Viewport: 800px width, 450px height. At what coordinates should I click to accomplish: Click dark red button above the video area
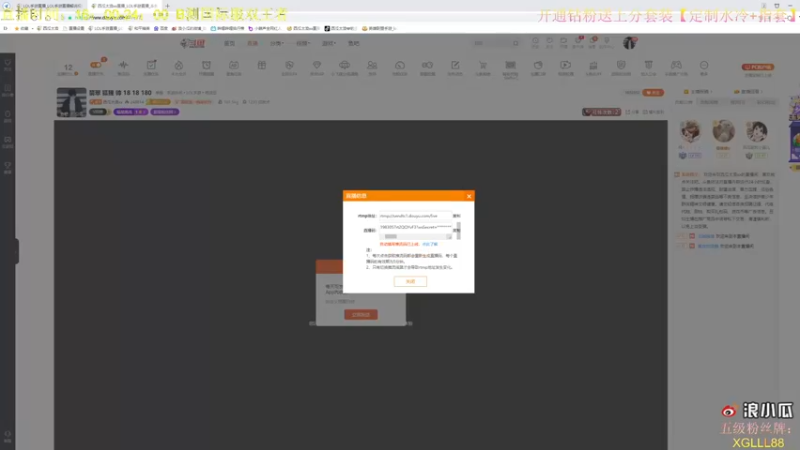(602, 112)
